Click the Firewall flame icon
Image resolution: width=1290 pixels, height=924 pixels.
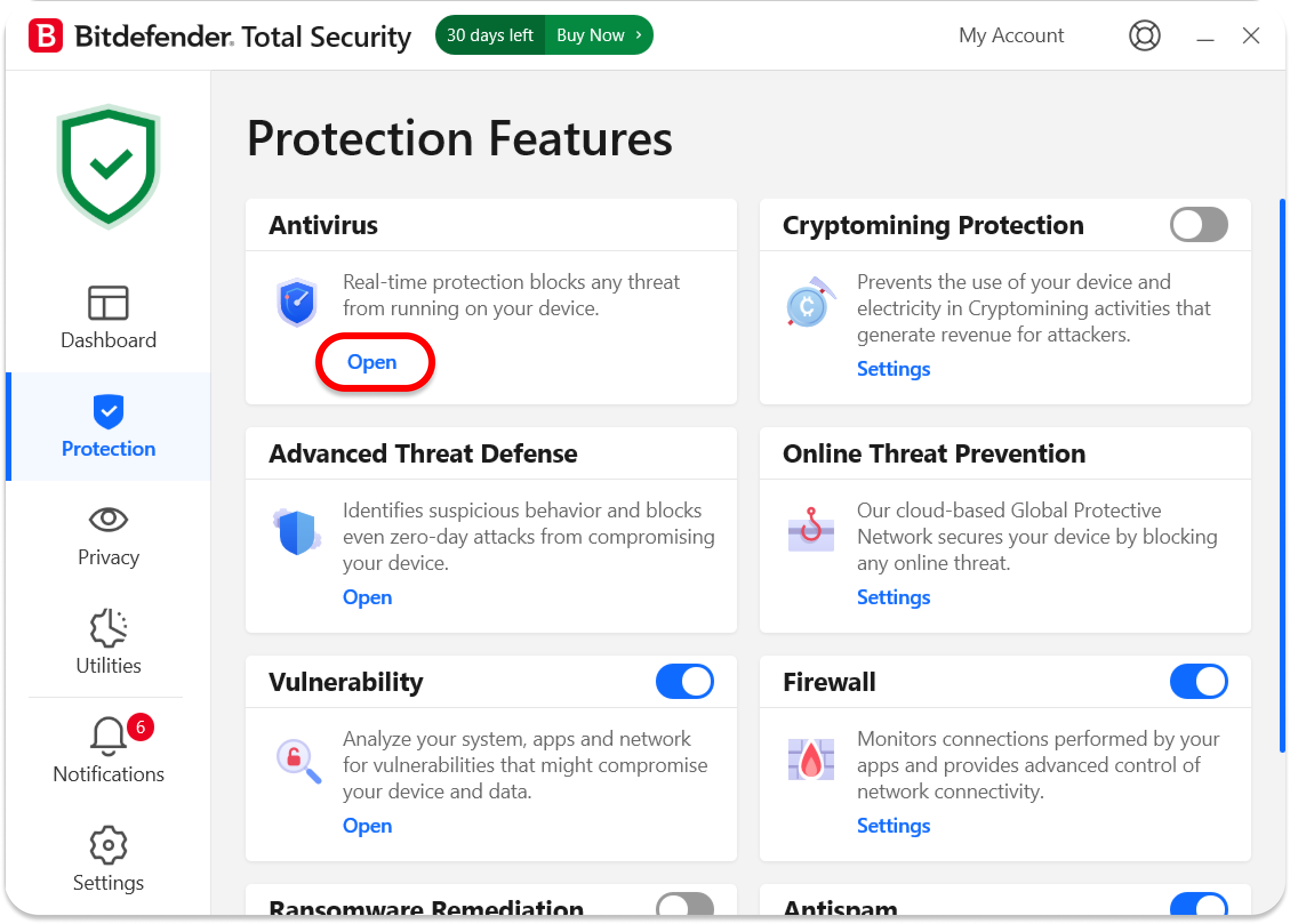pos(811,760)
